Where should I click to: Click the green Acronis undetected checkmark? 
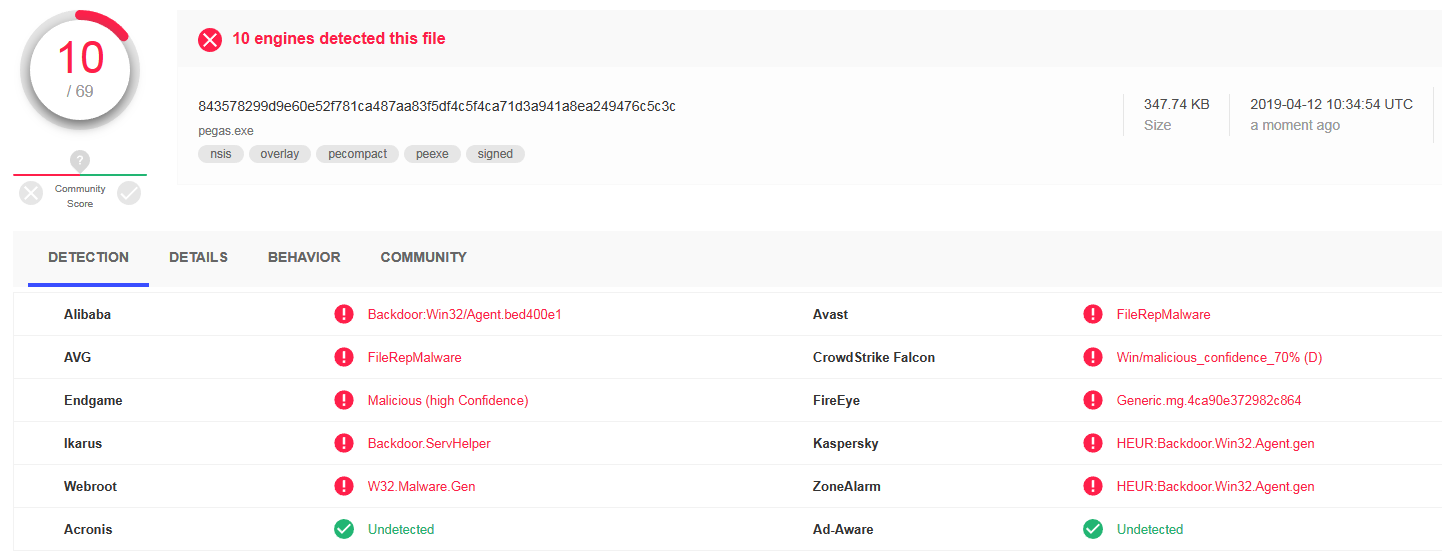[x=344, y=529]
